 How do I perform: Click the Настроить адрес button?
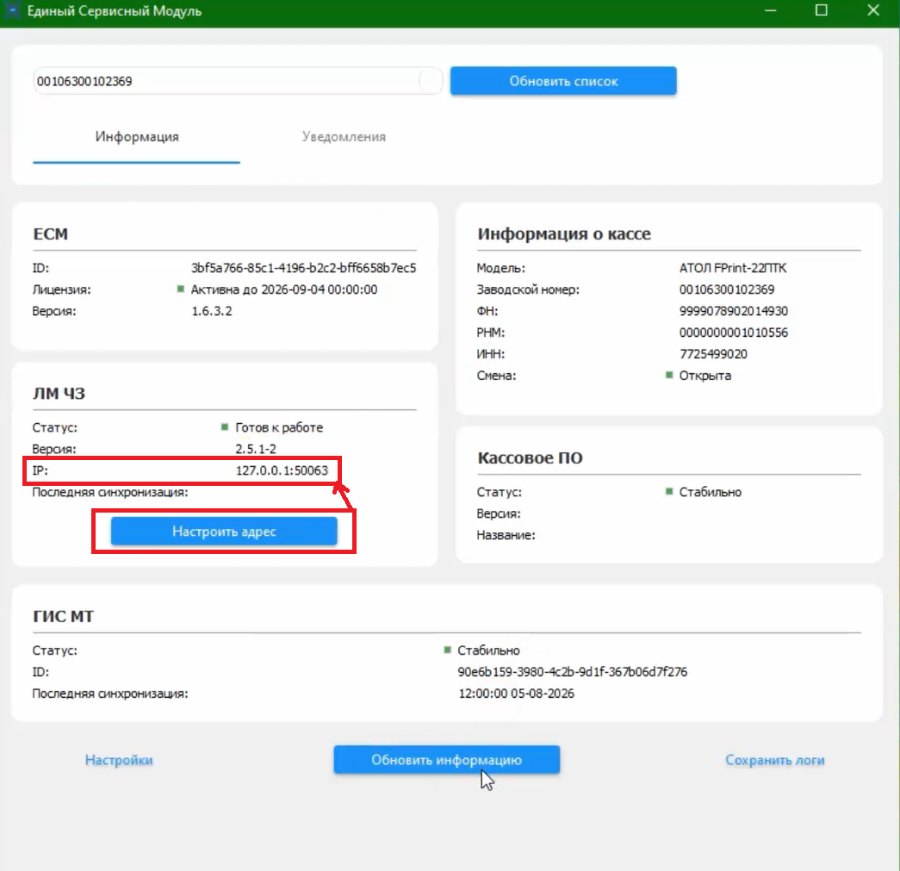[x=224, y=531]
